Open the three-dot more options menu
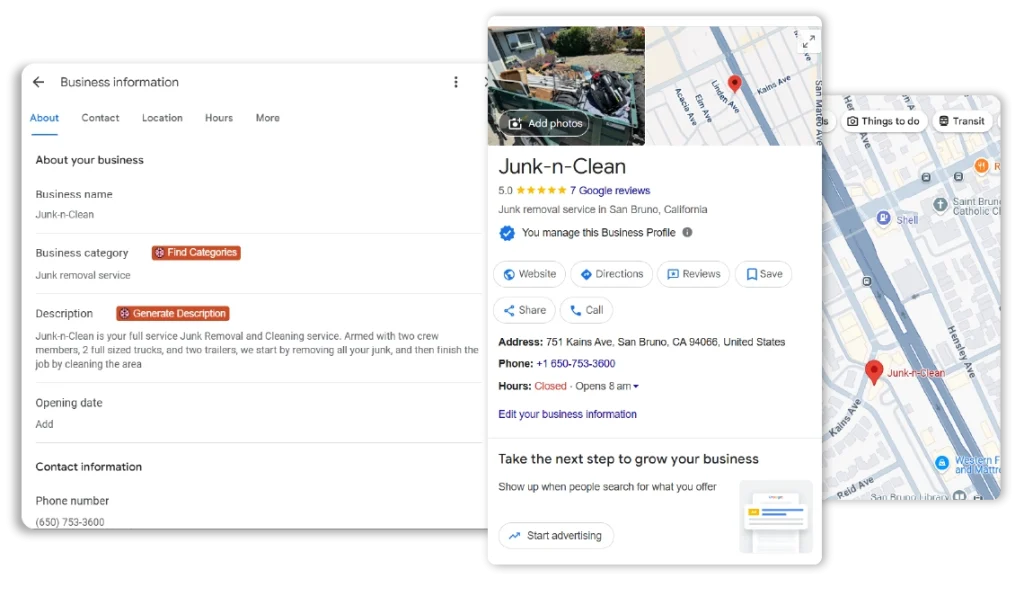This screenshot has width=1024, height=596. (x=456, y=82)
